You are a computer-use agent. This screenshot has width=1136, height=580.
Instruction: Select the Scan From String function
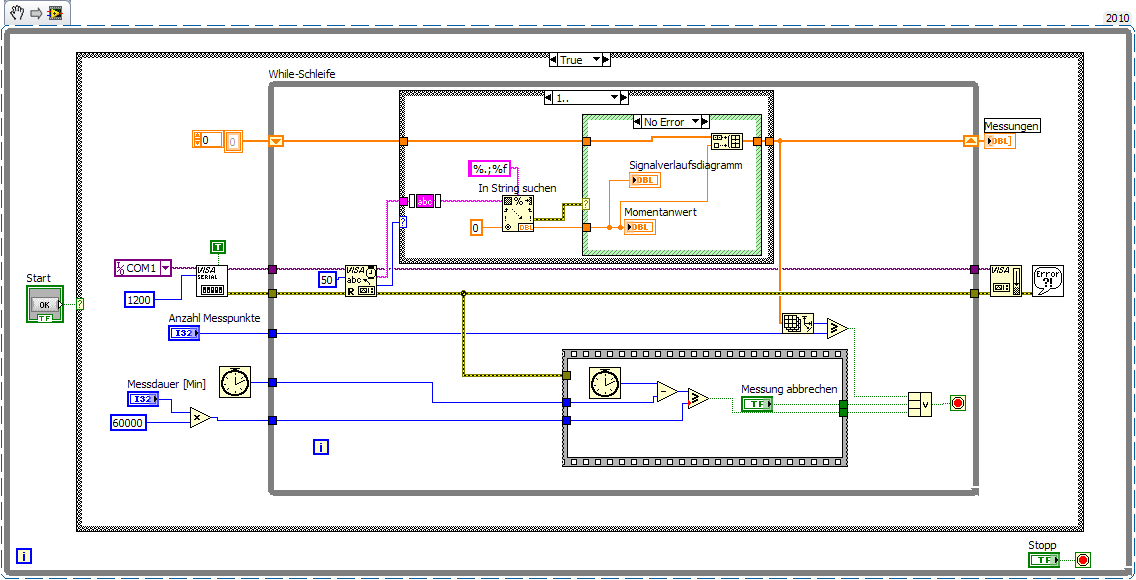point(518,214)
